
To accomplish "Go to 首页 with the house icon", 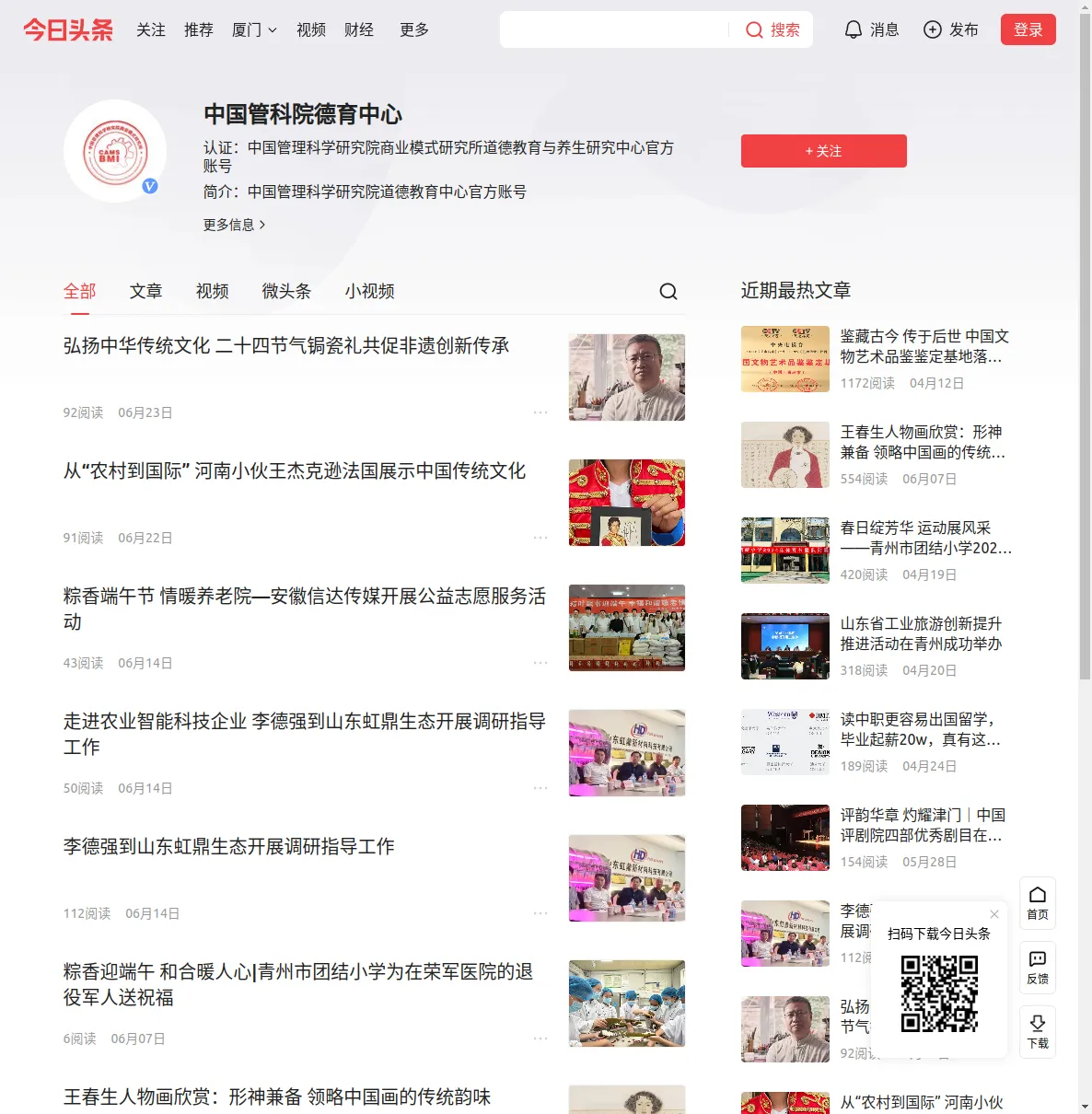I will 1038,903.
